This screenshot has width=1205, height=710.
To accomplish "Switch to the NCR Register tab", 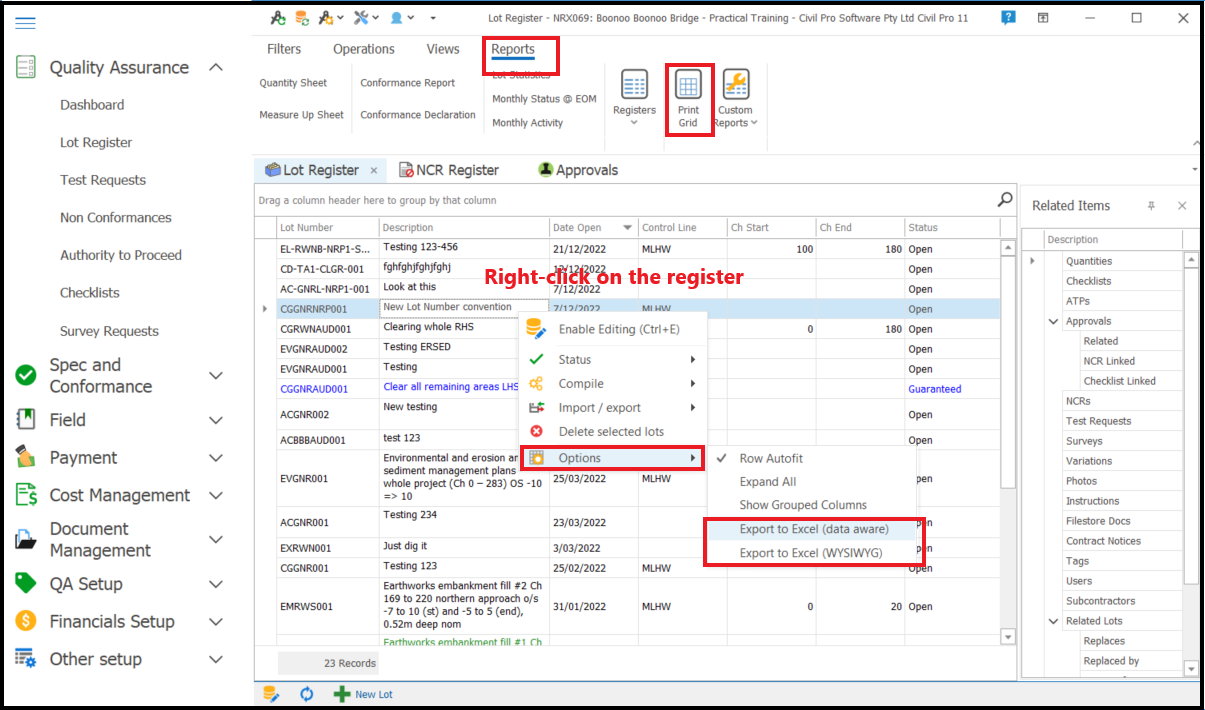I will tap(450, 169).
